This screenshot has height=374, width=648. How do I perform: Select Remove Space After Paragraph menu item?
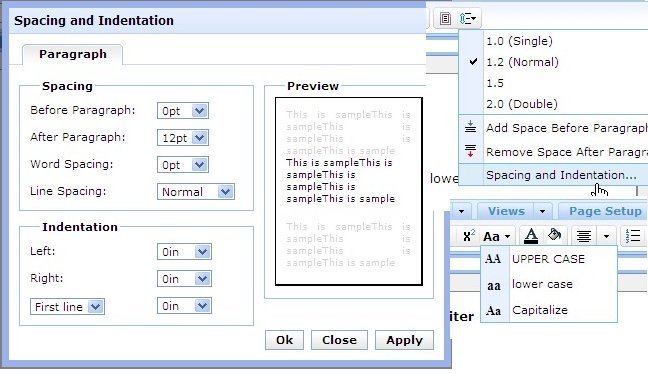(x=553, y=152)
